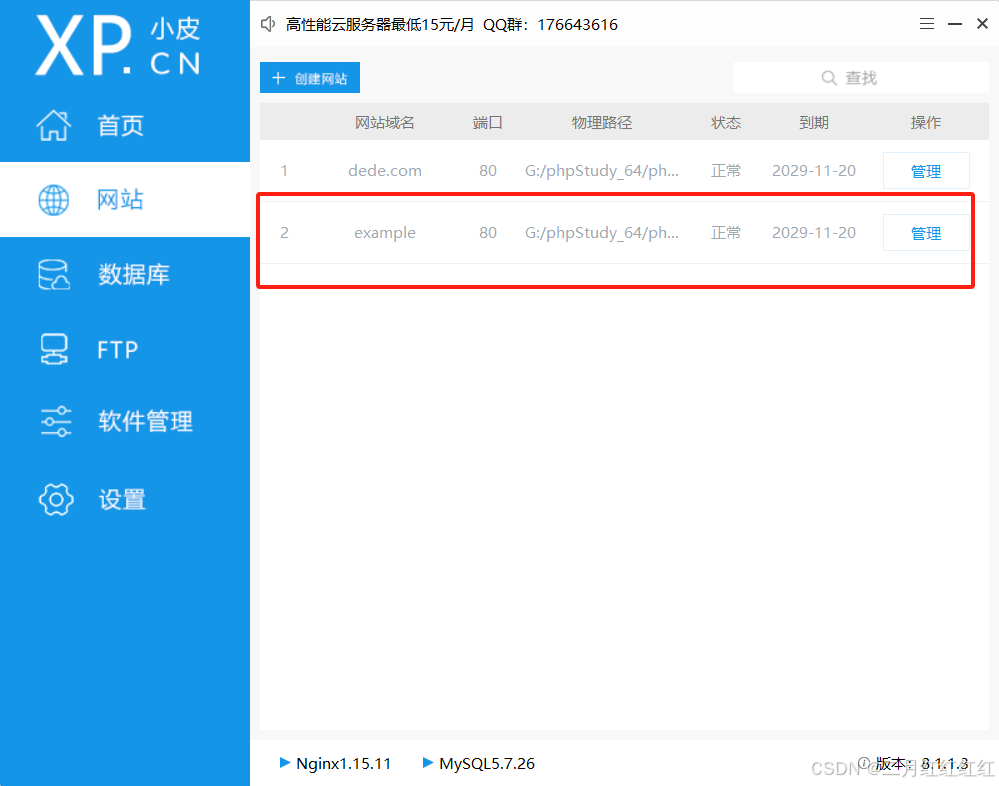The width and height of the screenshot is (999, 786).
Task: Click 管理 button for dede.com
Action: pyautogui.click(x=926, y=171)
